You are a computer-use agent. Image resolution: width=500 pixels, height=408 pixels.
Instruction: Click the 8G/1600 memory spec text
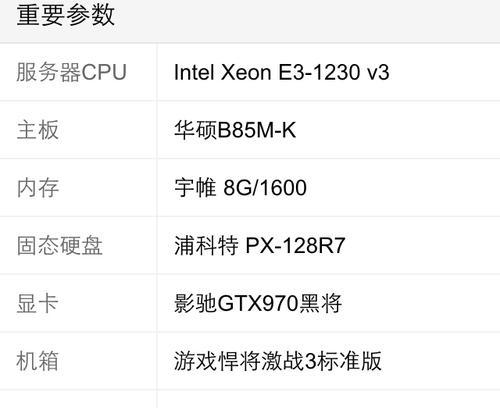pyautogui.click(x=265, y=188)
